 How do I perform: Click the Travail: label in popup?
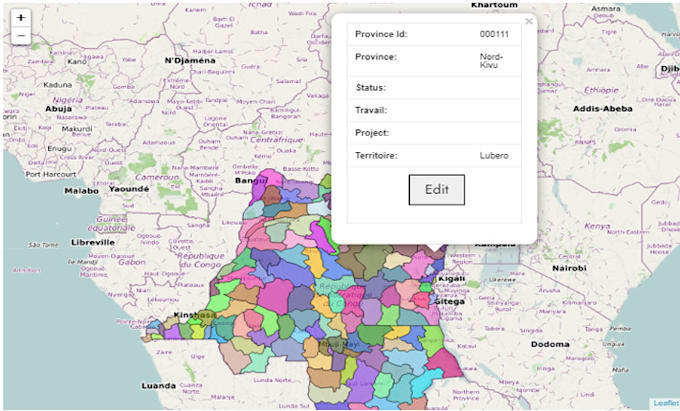pos(371,110)
